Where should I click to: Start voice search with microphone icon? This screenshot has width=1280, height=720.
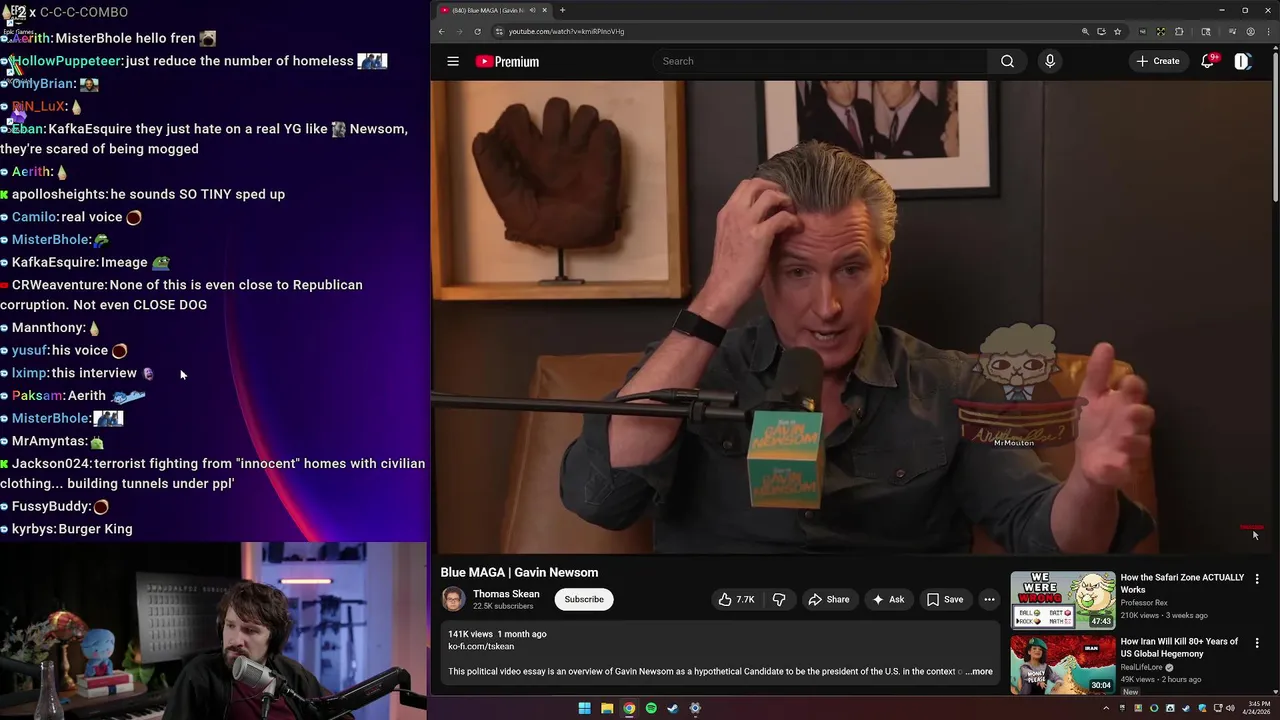[x=1049, y=61]
